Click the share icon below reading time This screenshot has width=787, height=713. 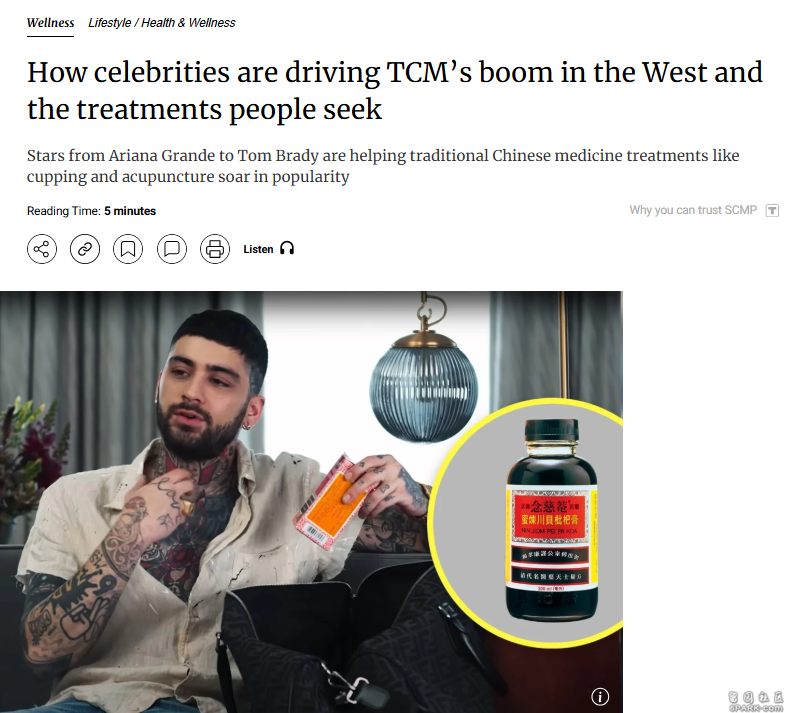tap(42, 249)
